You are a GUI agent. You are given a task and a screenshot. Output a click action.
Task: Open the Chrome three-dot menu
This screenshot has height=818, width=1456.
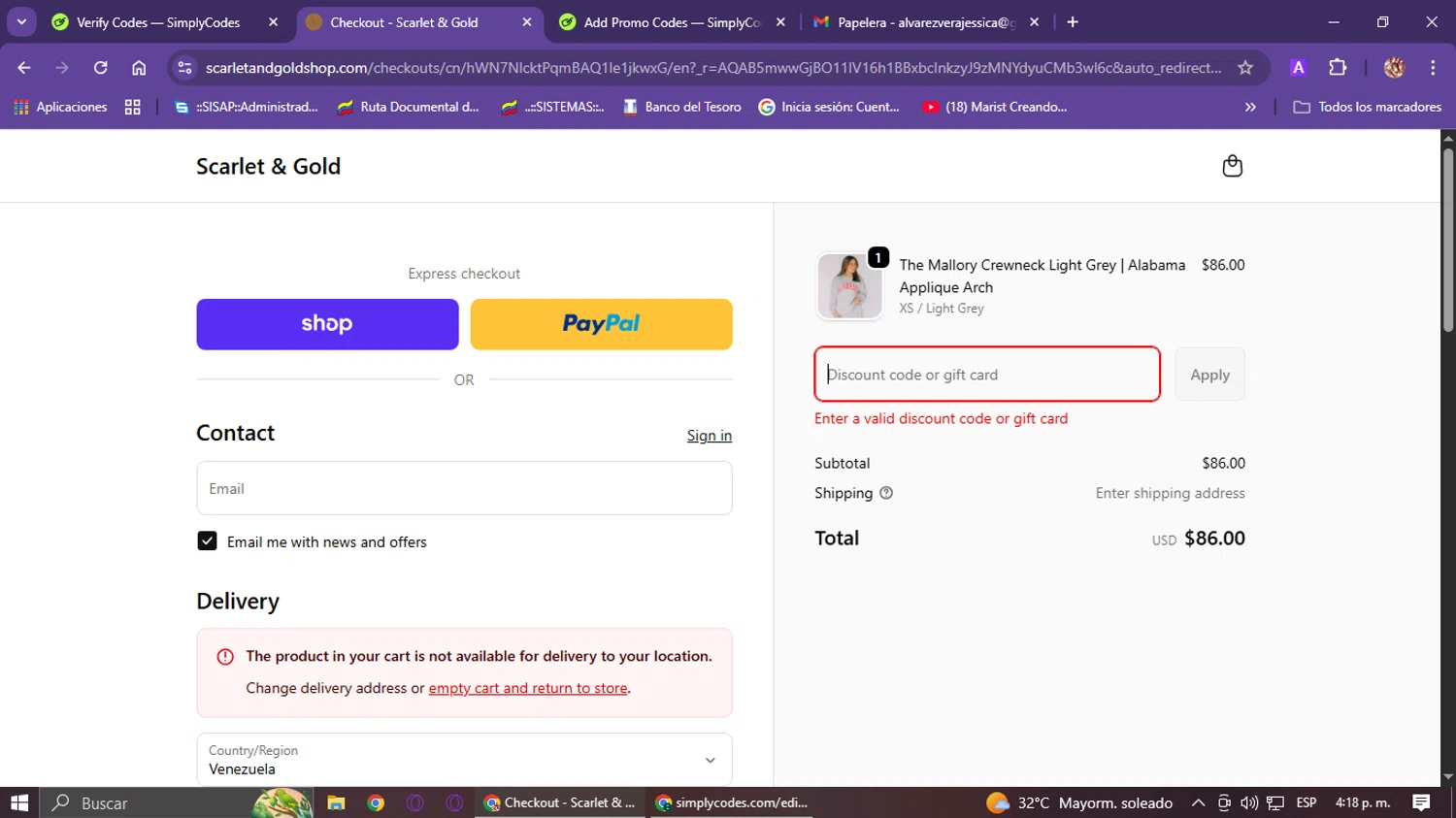click(1433, 68)
